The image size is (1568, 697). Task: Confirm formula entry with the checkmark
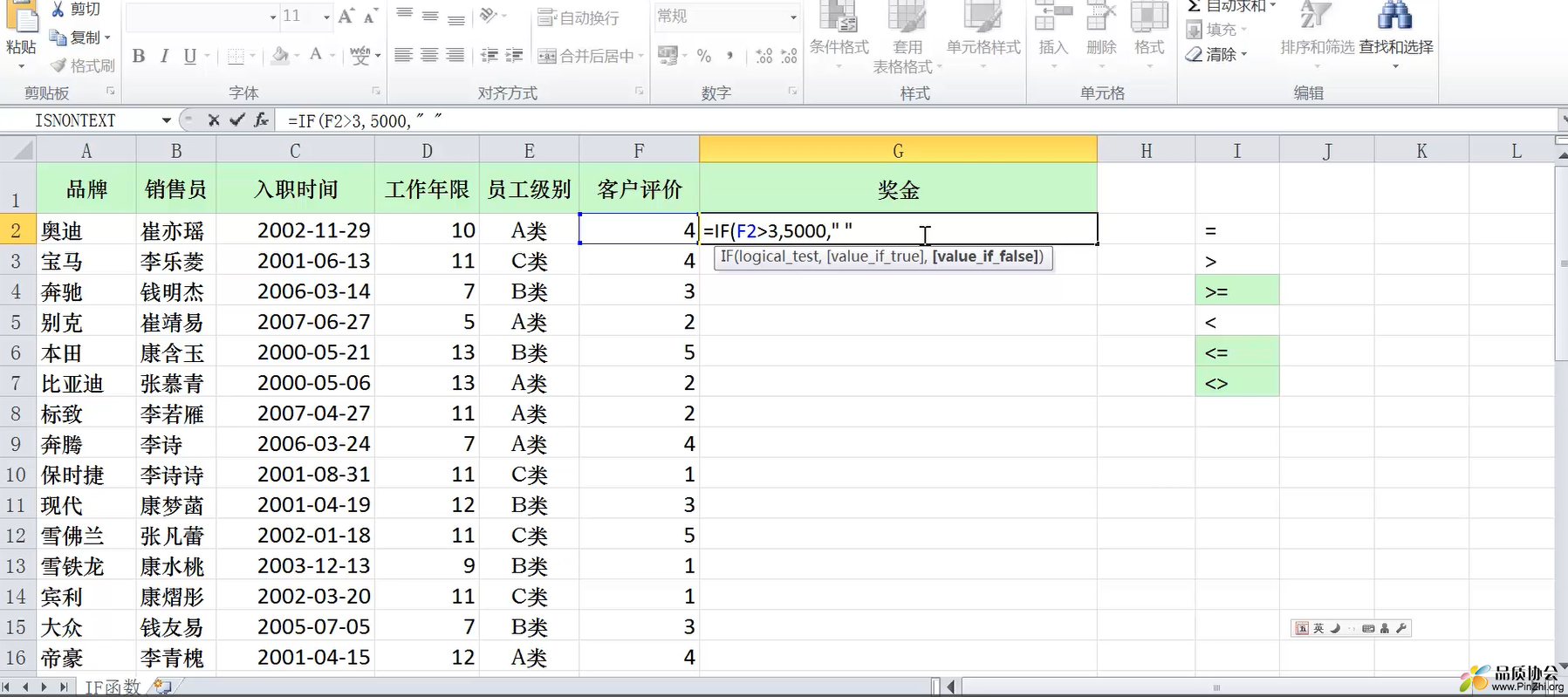click(x=236, y=120)
